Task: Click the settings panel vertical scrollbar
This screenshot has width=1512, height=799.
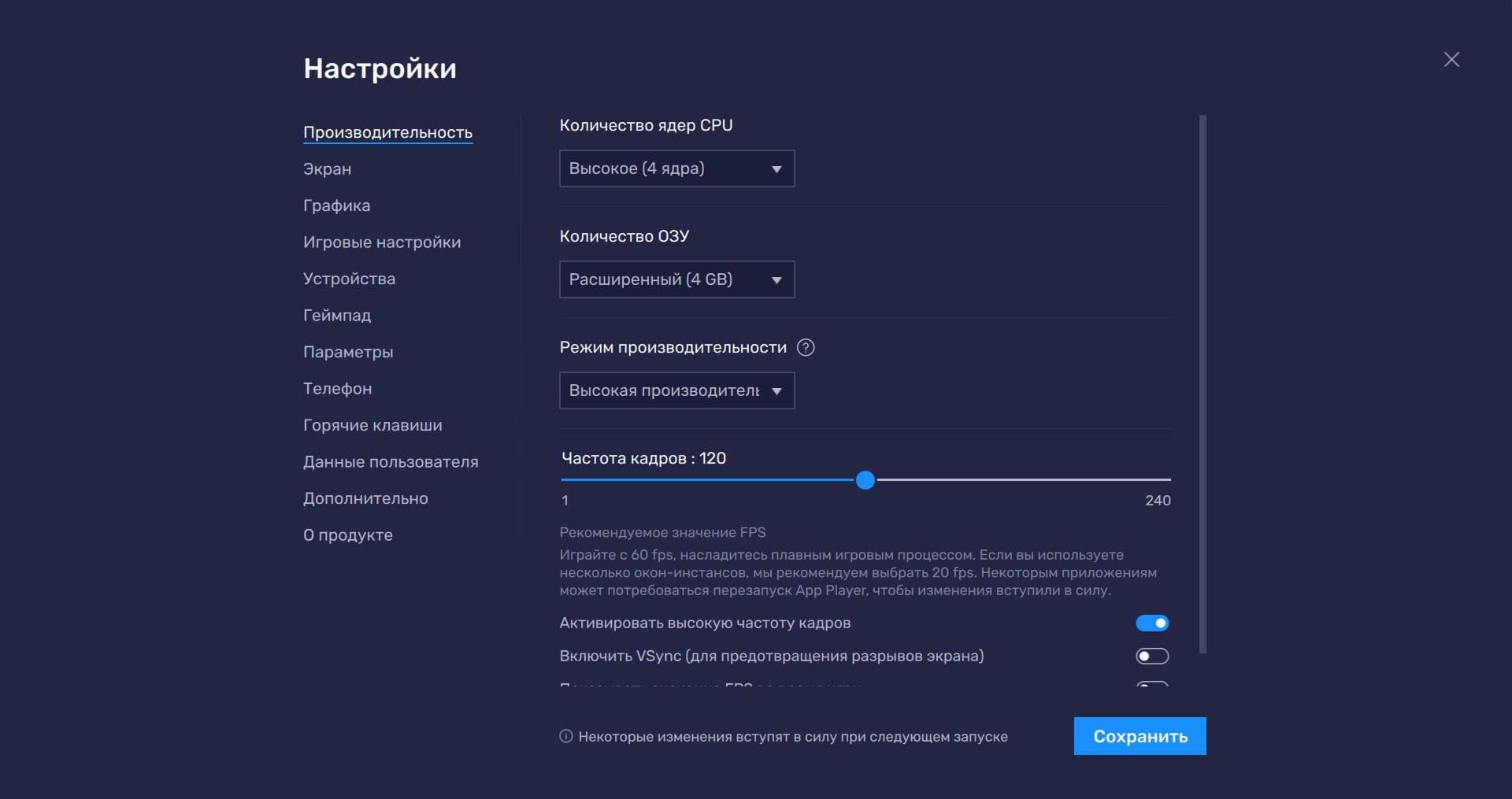Action: coord(1203,384)
